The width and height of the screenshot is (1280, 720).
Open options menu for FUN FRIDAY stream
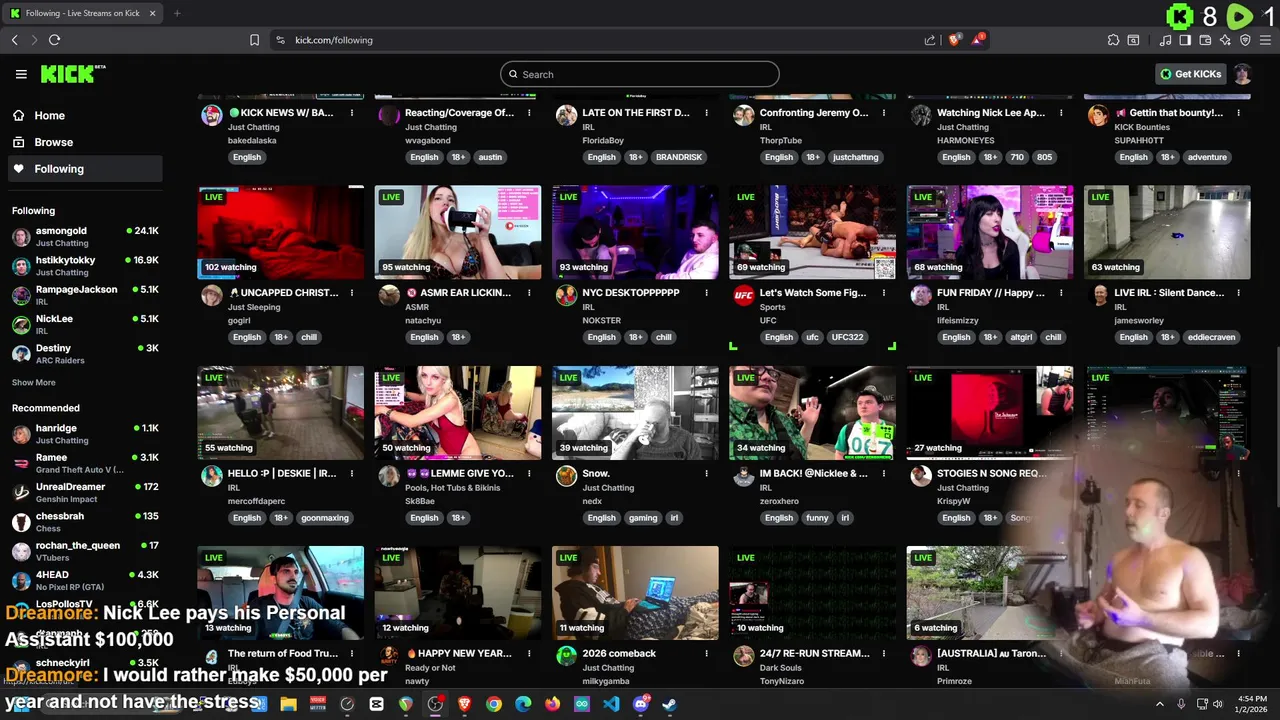[1061, 293]
